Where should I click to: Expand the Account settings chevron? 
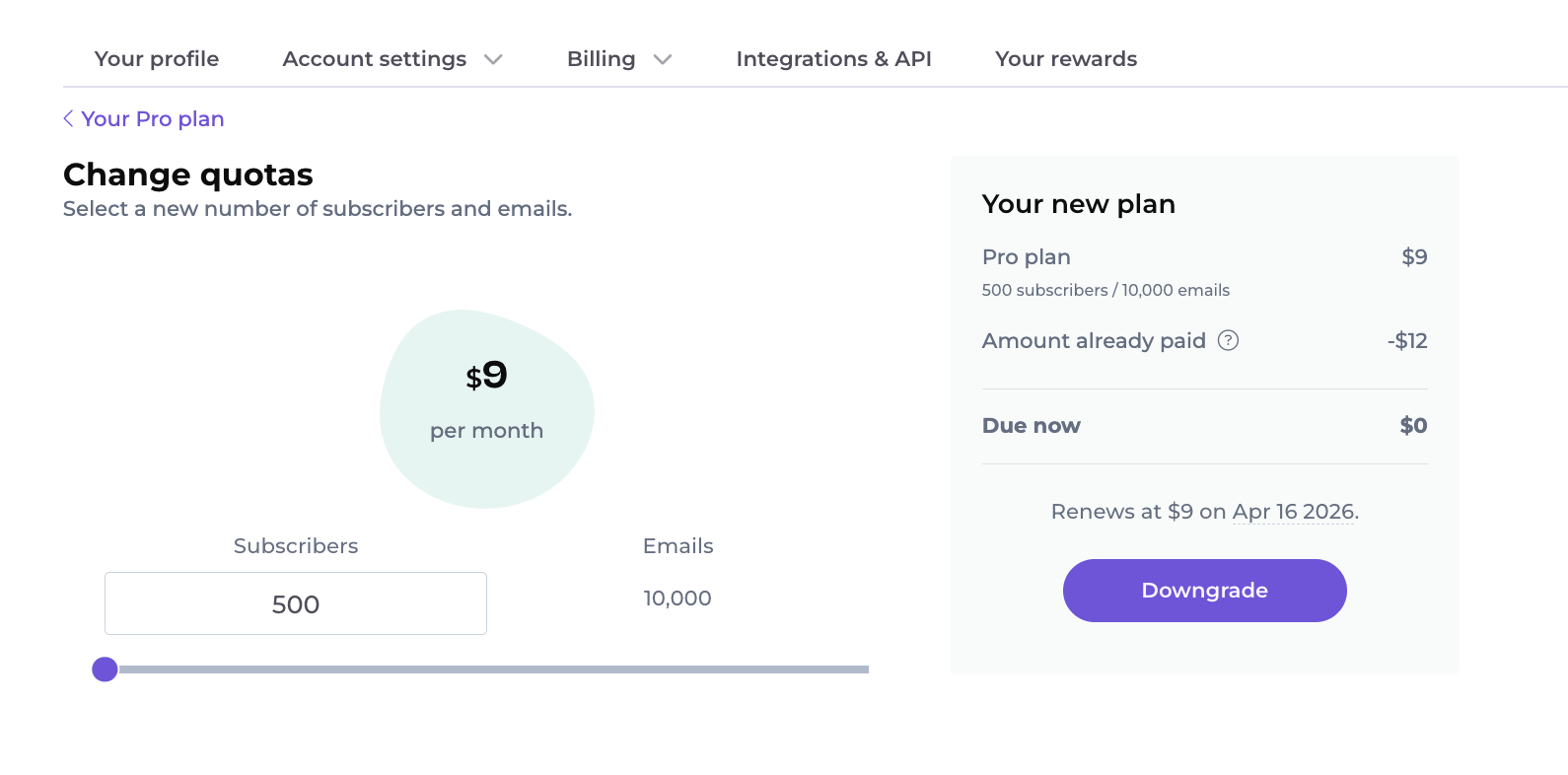click(493, 60)
